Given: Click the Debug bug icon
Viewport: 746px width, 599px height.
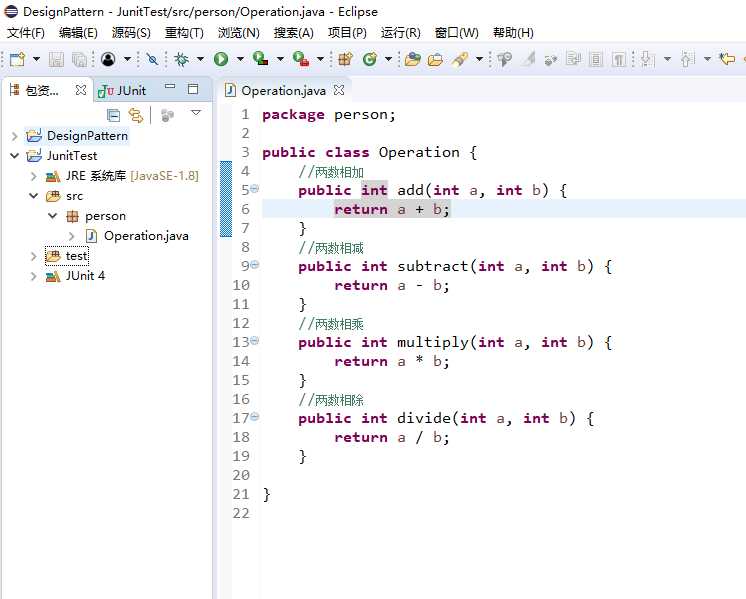Looking at the screenshot, I should [x=181, y=59].
